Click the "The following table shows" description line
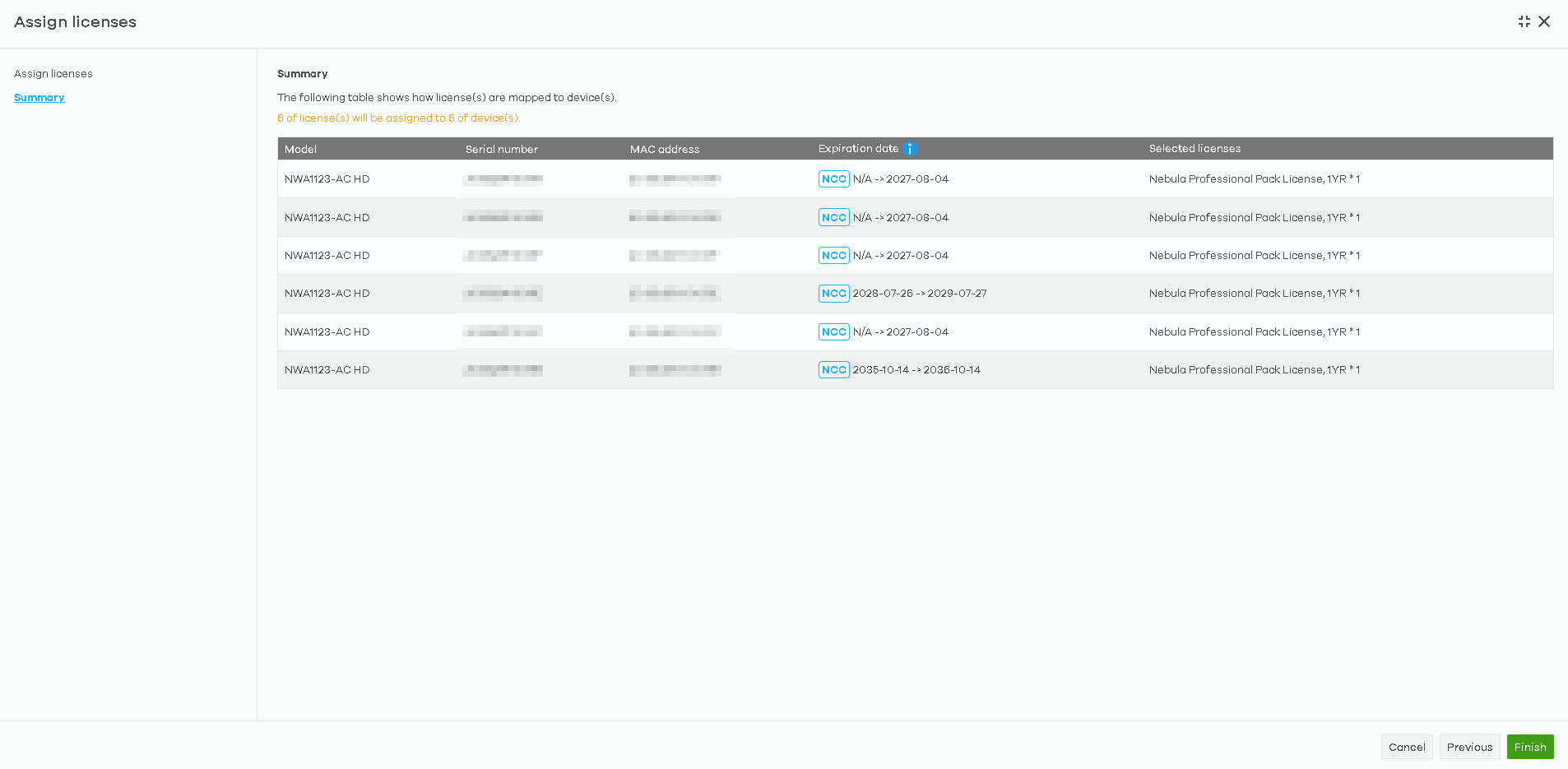This screenshot has width=1568, height=769. point(447,98)
